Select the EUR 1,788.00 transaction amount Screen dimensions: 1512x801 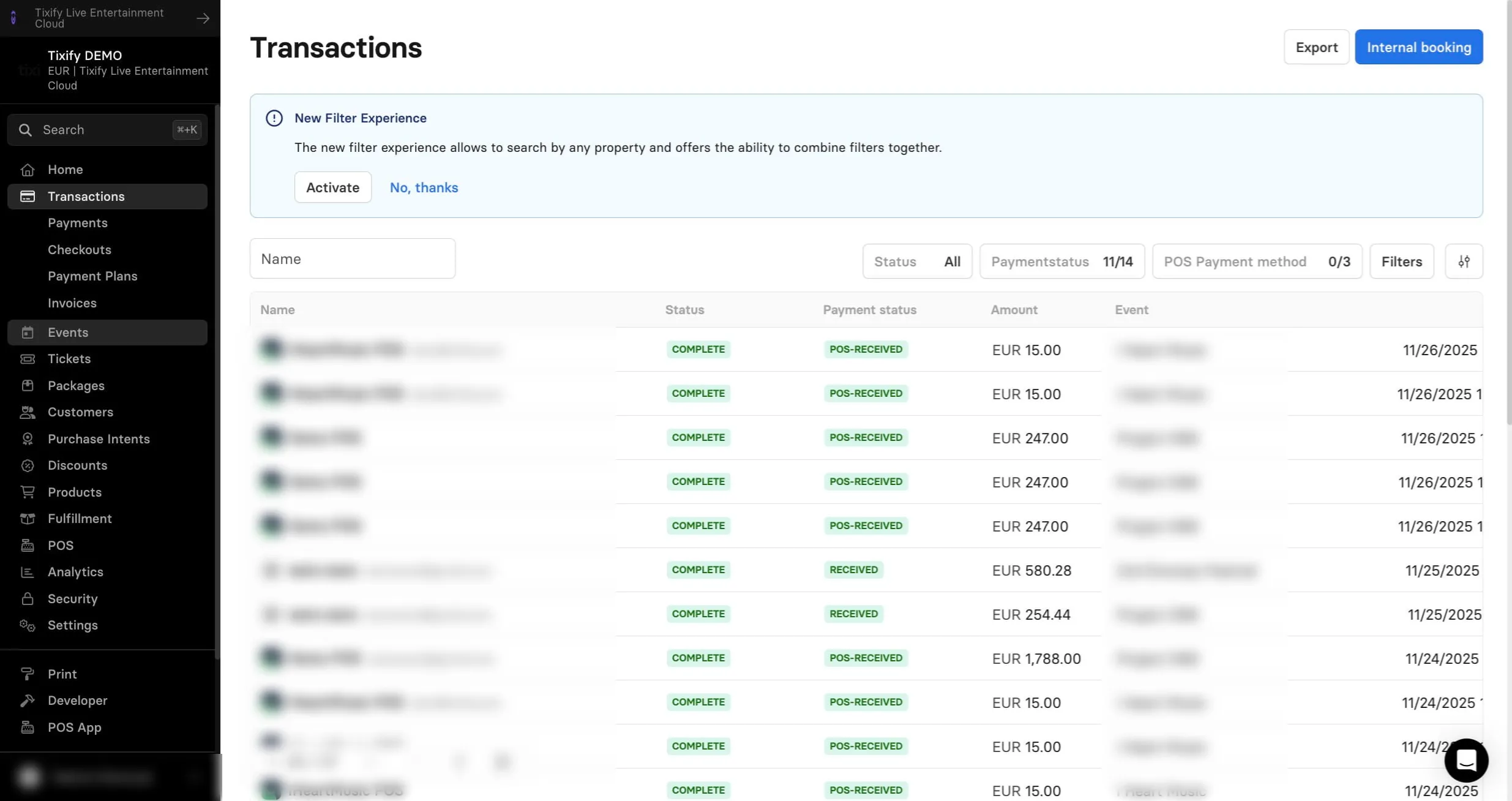click(1036, 659)
